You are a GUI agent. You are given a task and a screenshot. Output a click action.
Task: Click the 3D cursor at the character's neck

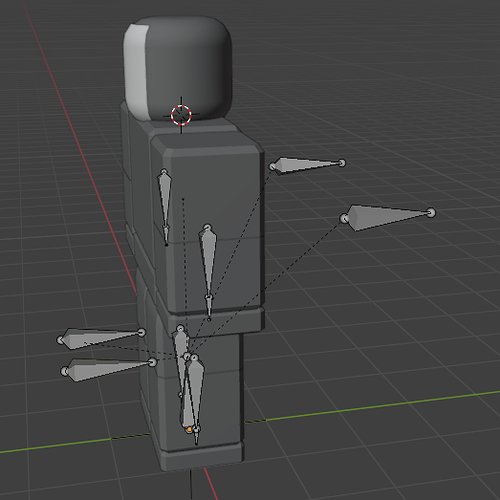(x=181, y=115)
